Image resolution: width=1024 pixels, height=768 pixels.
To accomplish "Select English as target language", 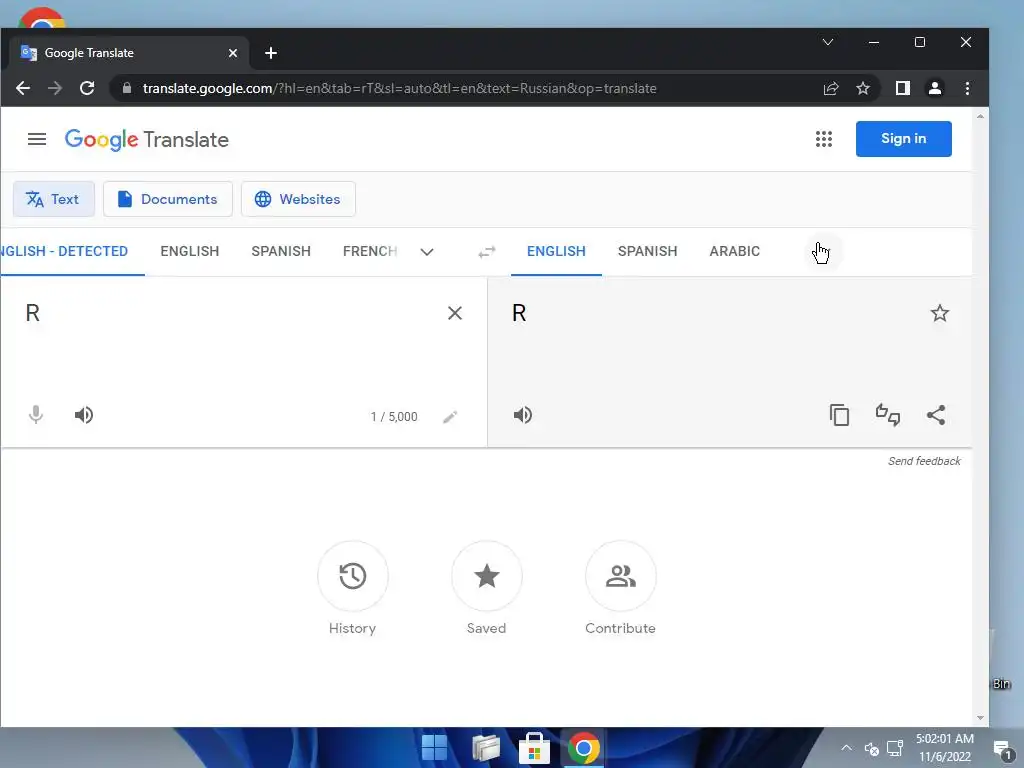I will click(x=556, y=251).
